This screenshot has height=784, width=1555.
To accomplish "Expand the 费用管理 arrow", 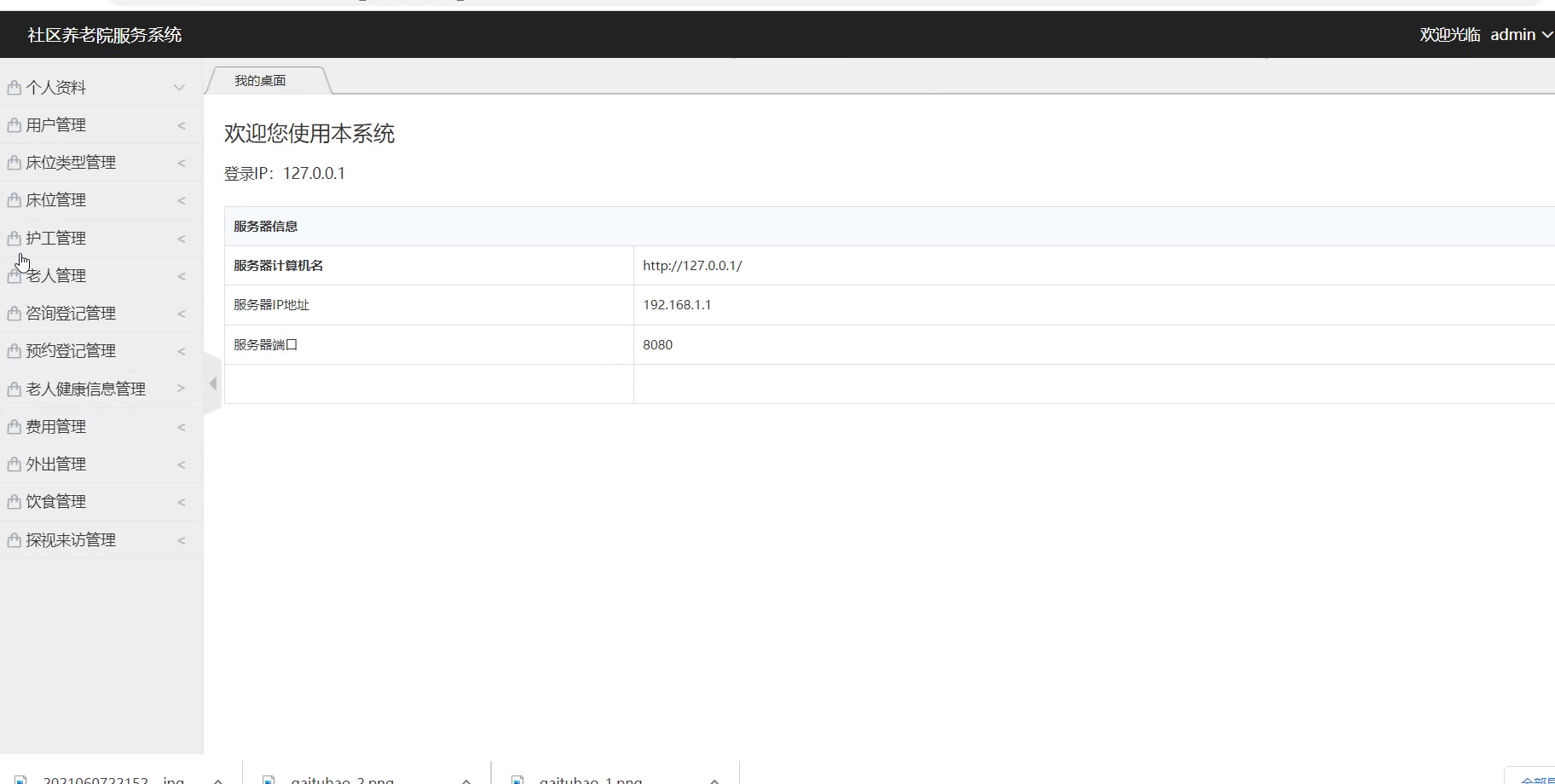I will (x=181, y=427).
